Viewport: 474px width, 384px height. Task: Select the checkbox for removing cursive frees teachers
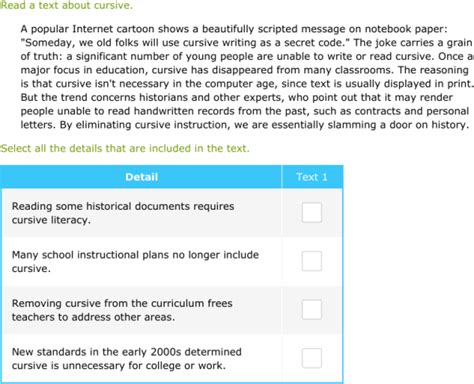click(312, 310)
